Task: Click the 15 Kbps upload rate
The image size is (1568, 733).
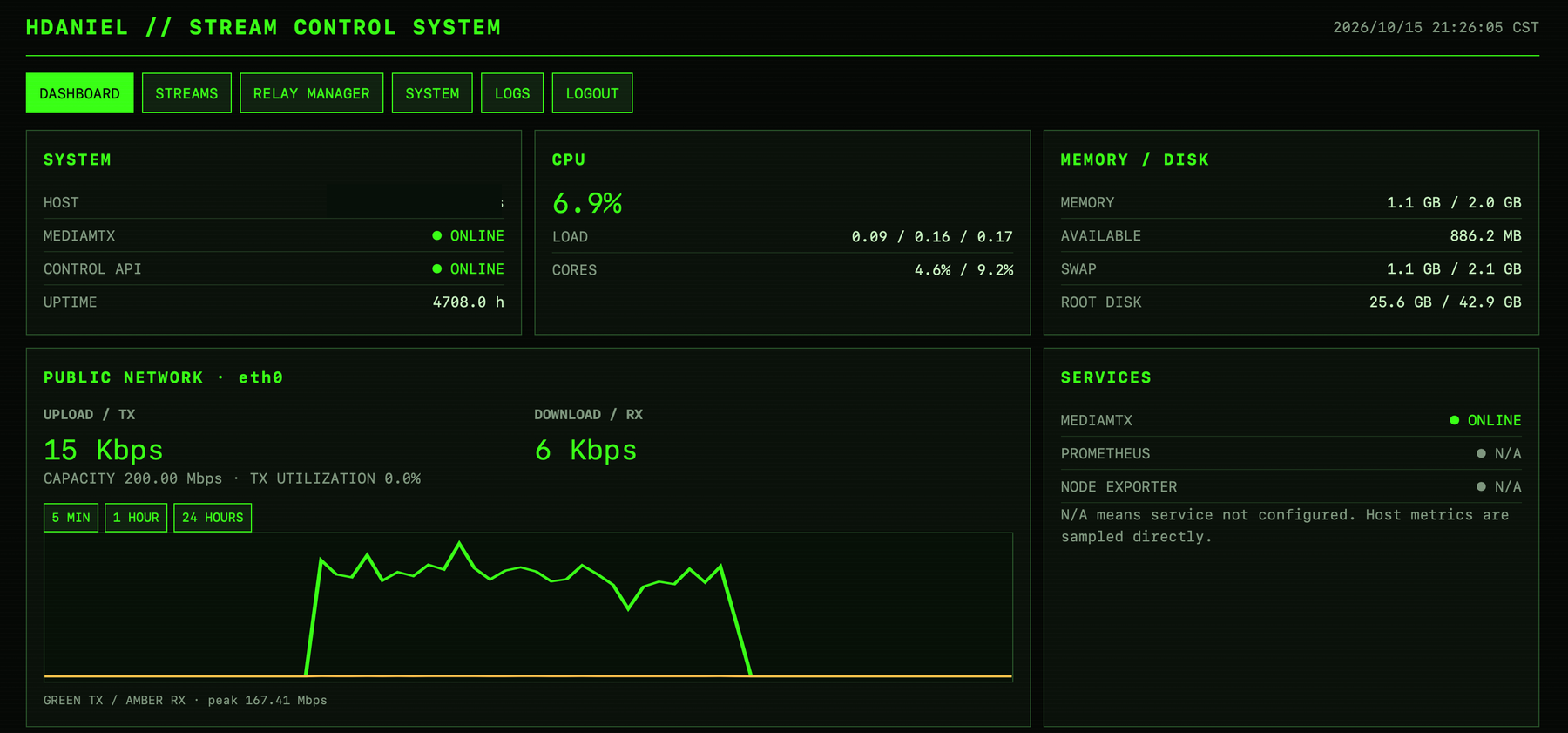Action: coord(104,450)
